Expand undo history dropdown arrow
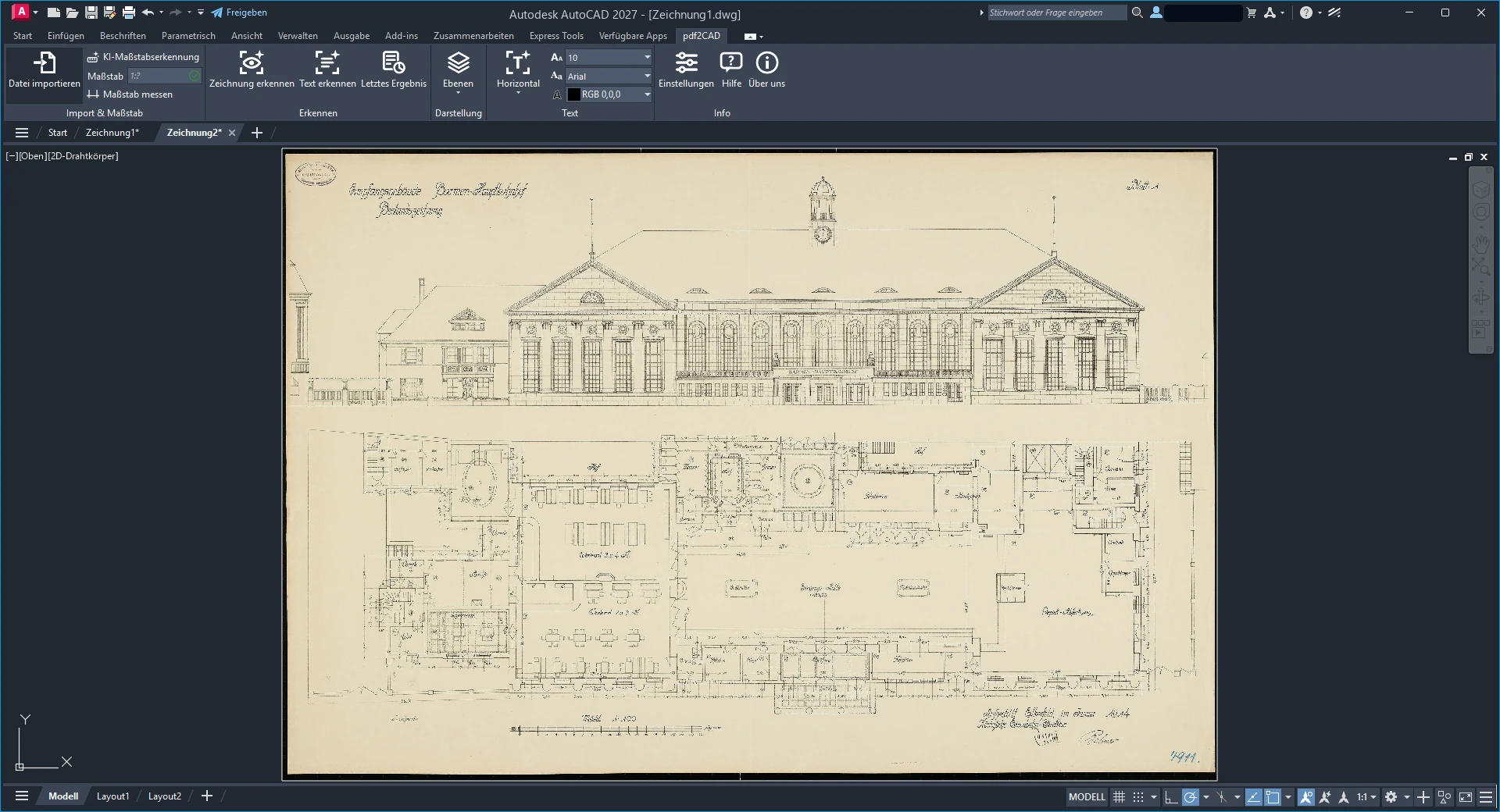The height and width of the screenshot is (812, 1500). (x=161, y=12)
